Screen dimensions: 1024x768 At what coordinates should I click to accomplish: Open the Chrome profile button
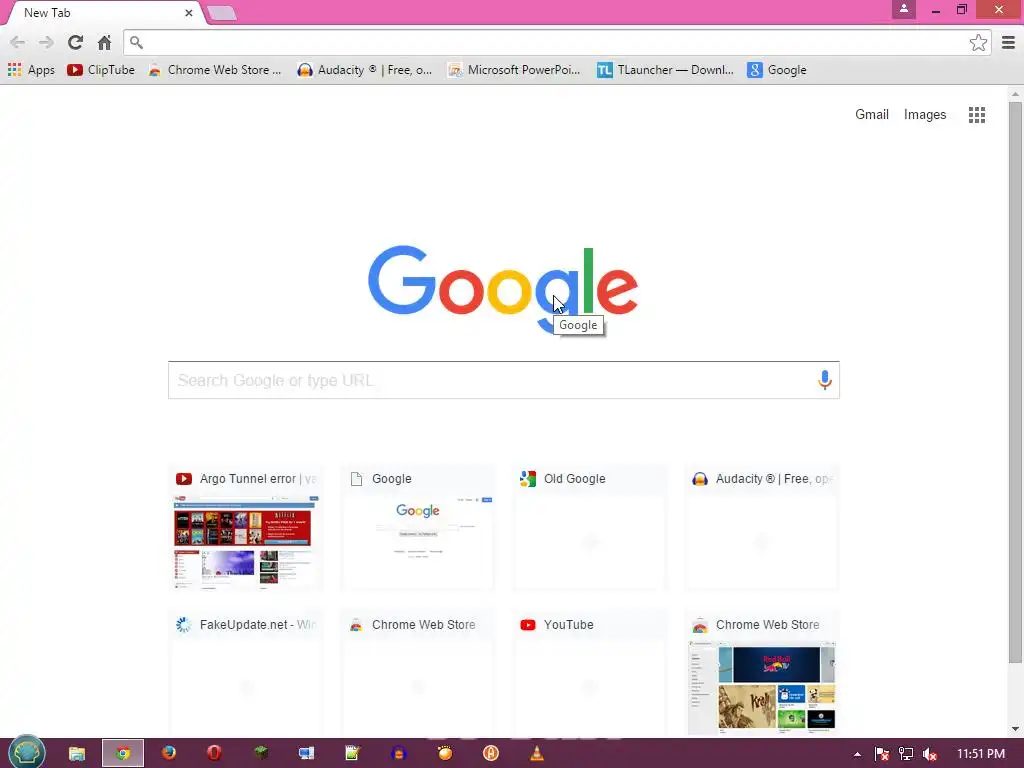click(x=904, y=9)
